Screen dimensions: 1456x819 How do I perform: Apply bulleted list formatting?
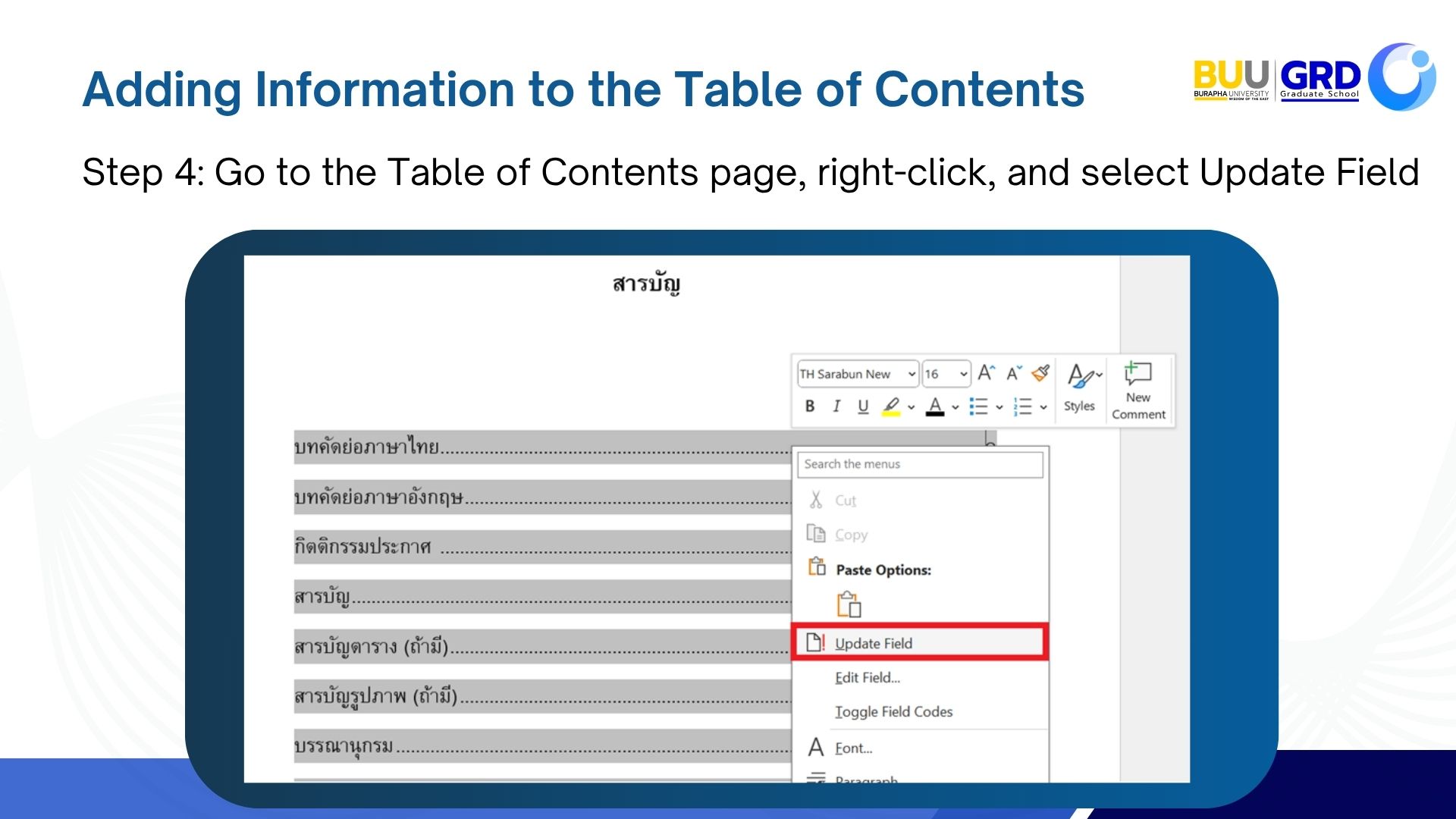point(978,406)
